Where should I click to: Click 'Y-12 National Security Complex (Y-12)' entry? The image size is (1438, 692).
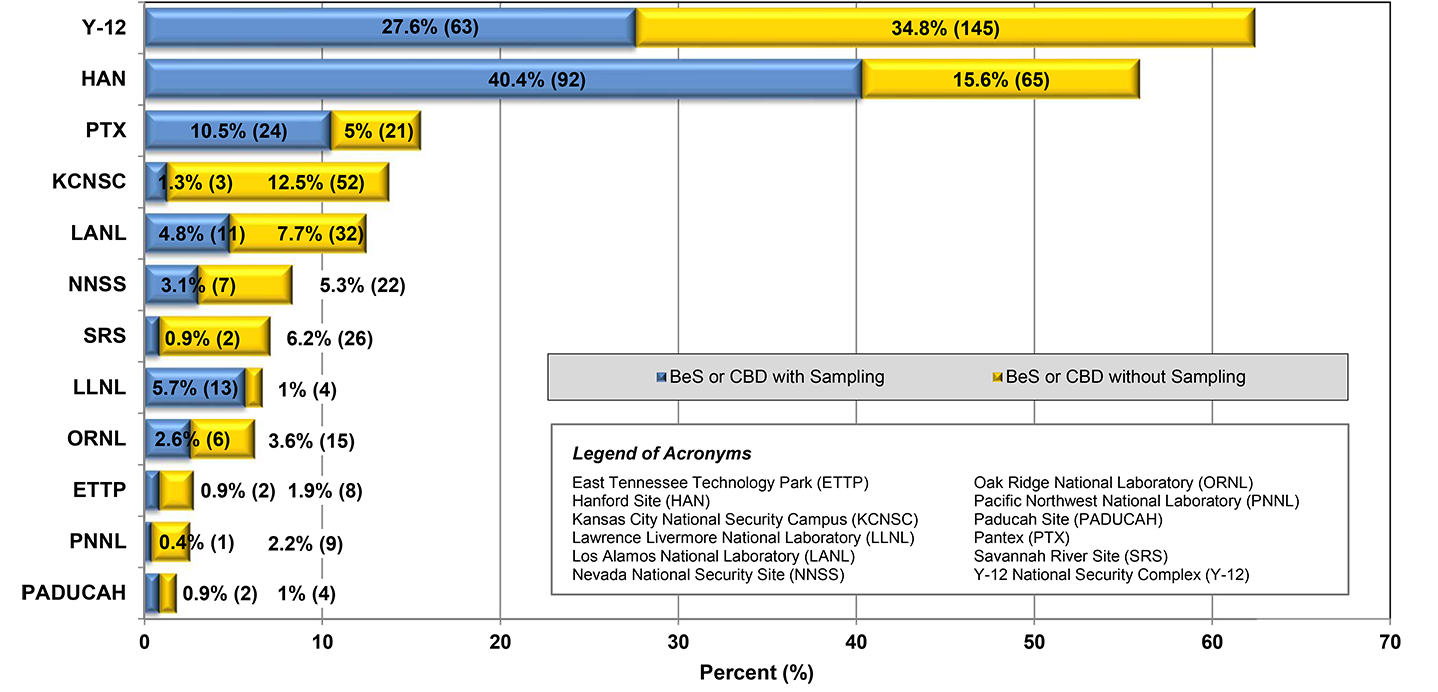(x=1112, y=574)
